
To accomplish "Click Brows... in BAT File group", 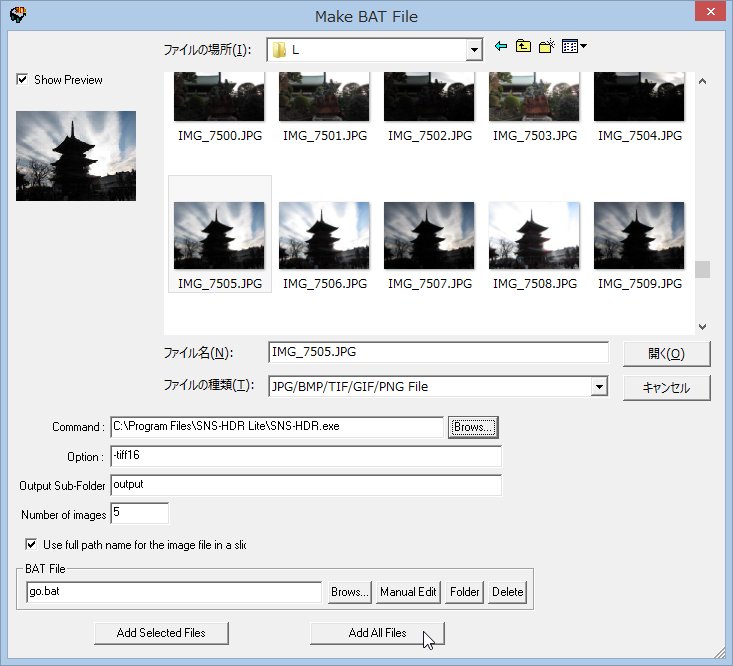I will 349,592.
